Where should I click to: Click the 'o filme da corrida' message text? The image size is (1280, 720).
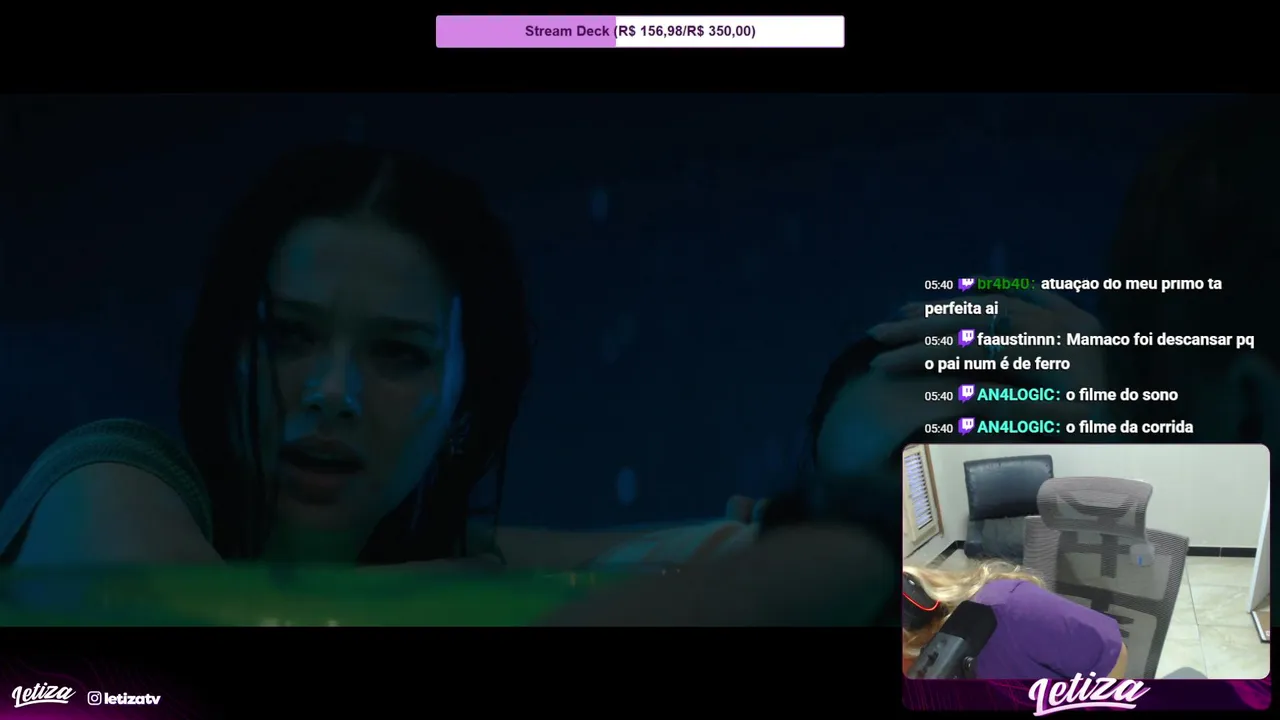pos(1130,427)
